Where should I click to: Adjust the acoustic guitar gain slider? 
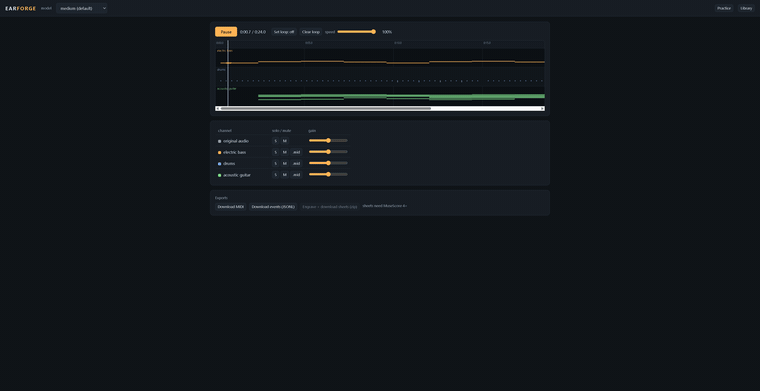(328, 174)
